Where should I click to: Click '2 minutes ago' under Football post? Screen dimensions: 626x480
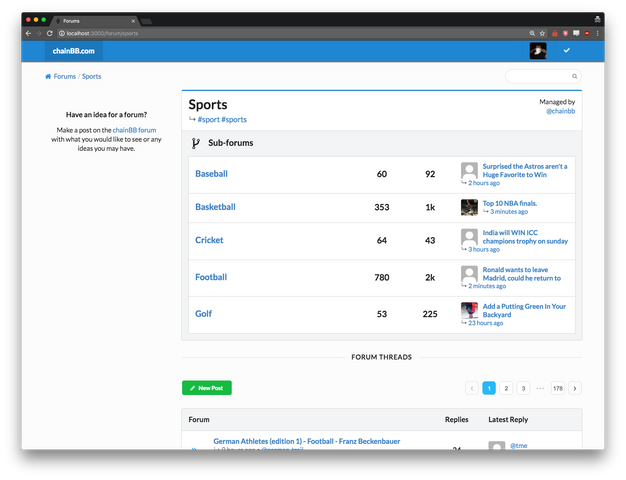tap(487, 286)
